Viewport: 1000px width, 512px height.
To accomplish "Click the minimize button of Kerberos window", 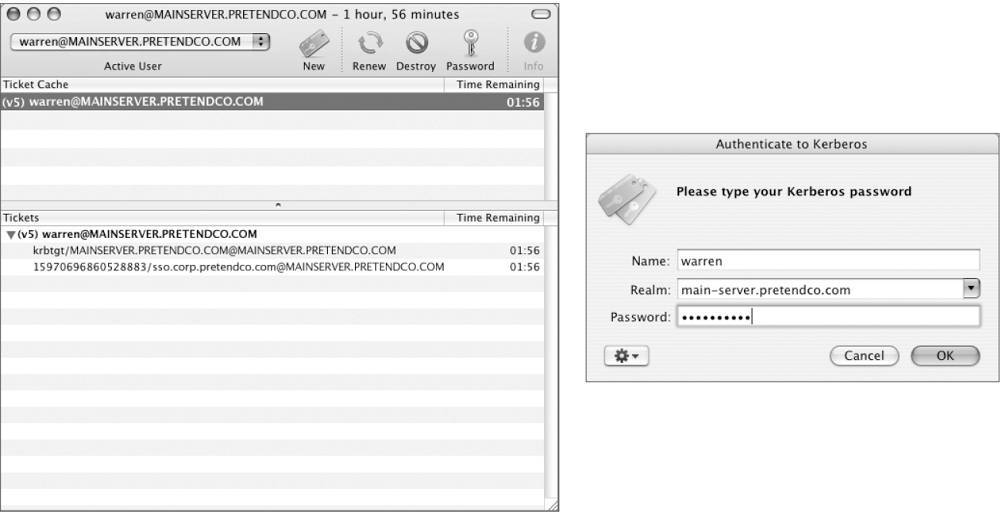I will [x=34, y=14].
